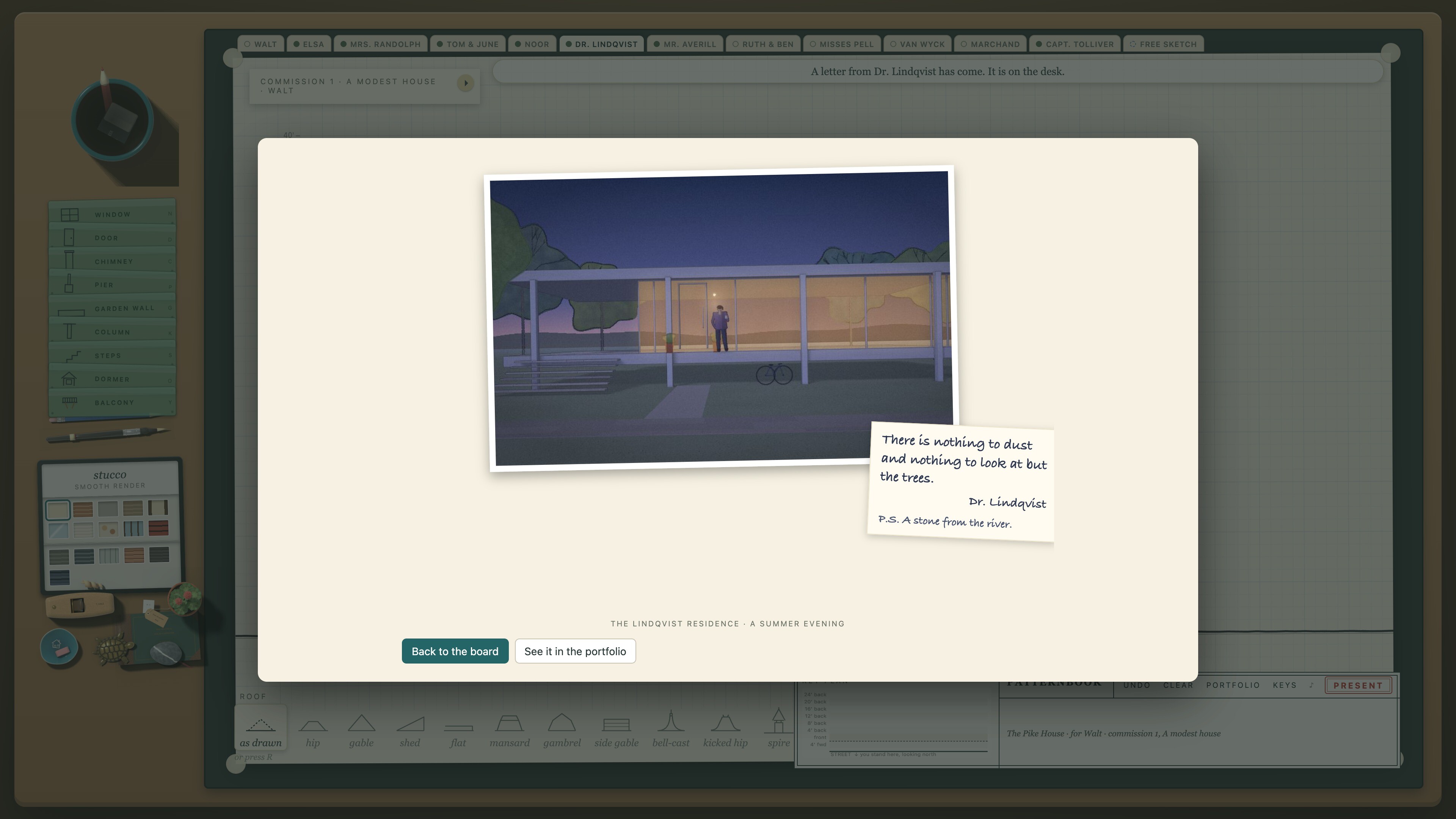The width and height of the screenshot is (1456, 819).
Task: Open the Capt. Tolliver client tab
Action: click(x=1075, y=44)
